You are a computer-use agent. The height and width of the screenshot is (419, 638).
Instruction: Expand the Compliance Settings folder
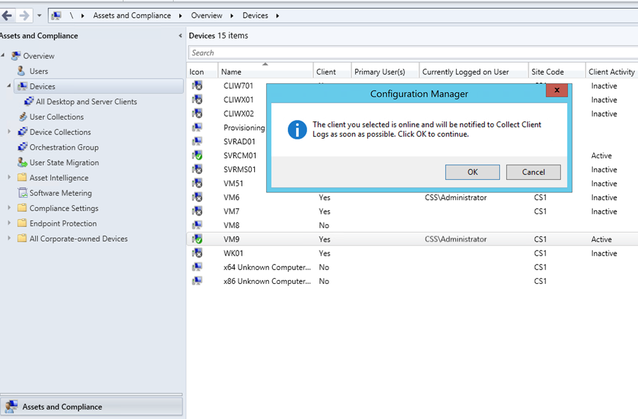[x=9, y=207]
